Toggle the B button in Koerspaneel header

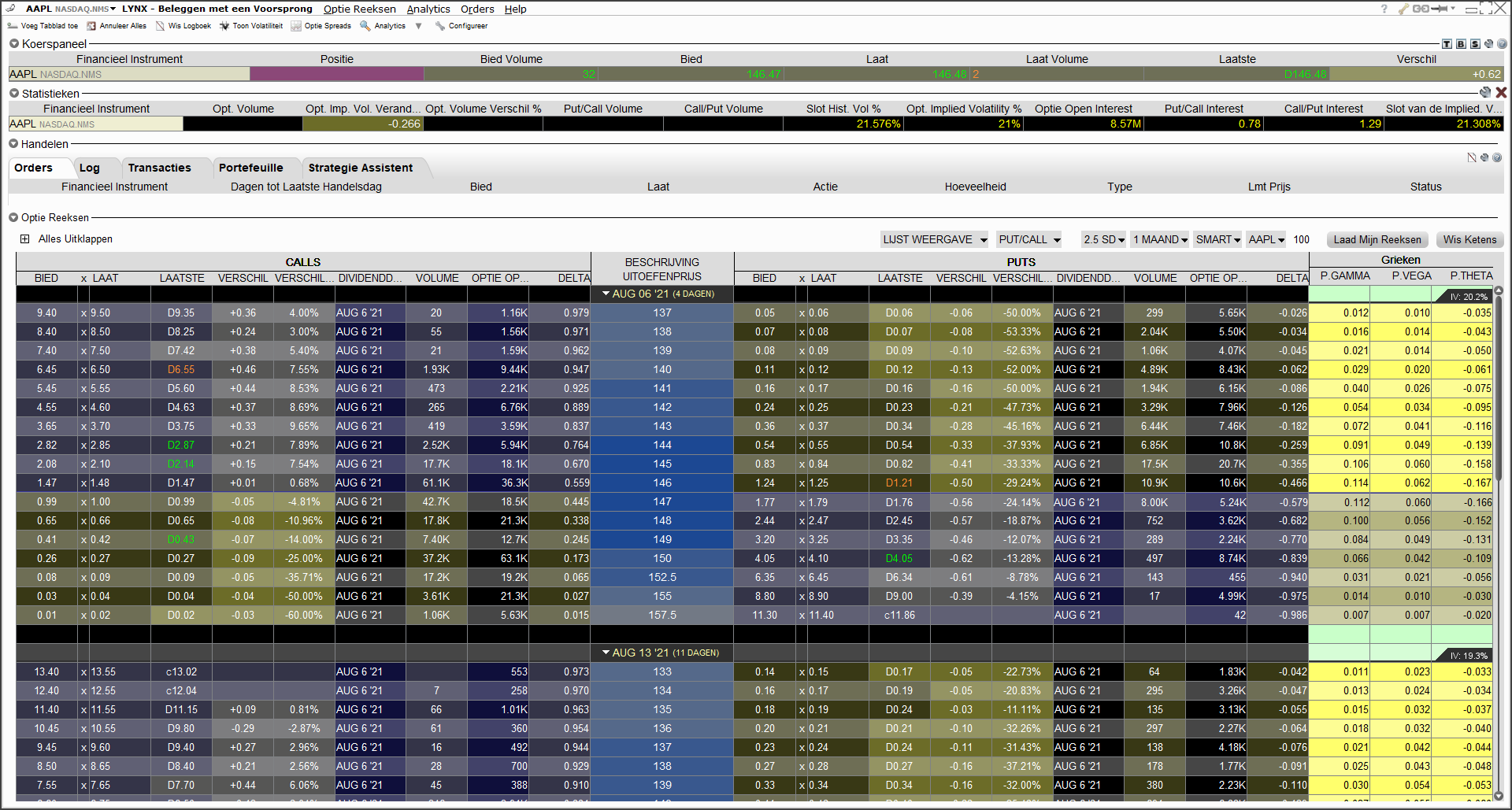[1461, 44]
